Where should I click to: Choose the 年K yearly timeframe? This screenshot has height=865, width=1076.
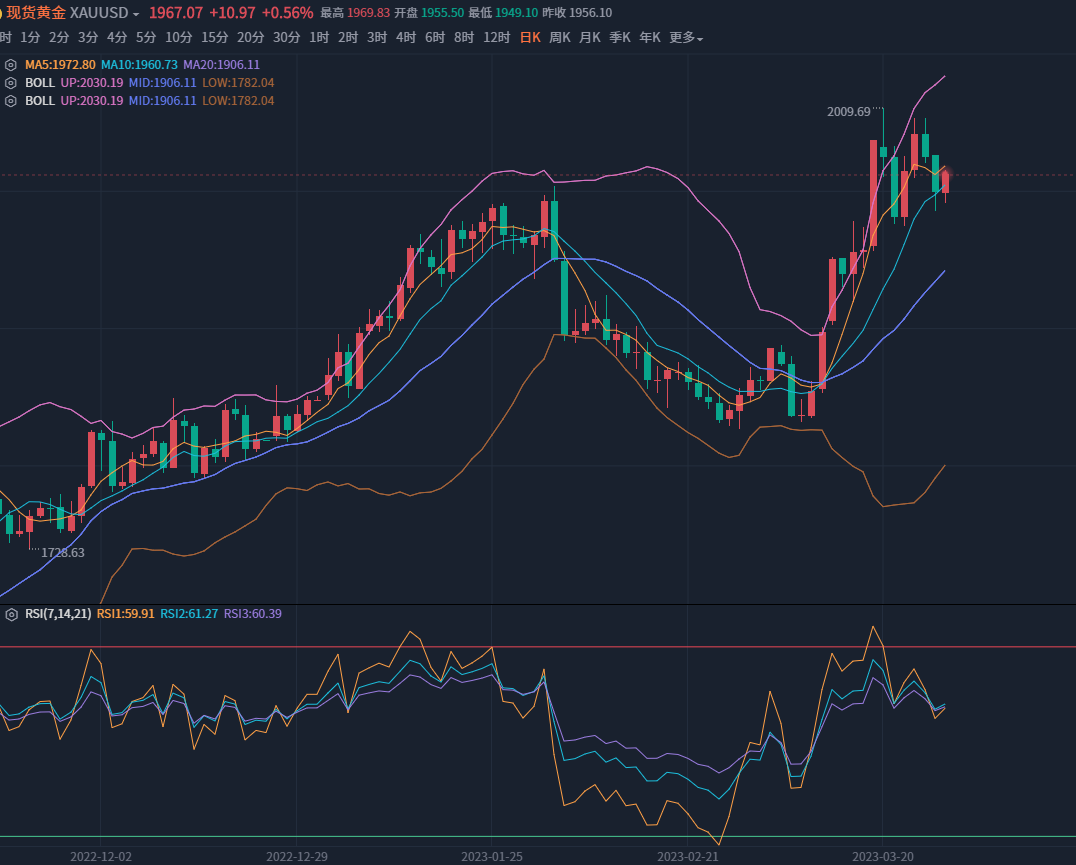(x=650, y=38)
